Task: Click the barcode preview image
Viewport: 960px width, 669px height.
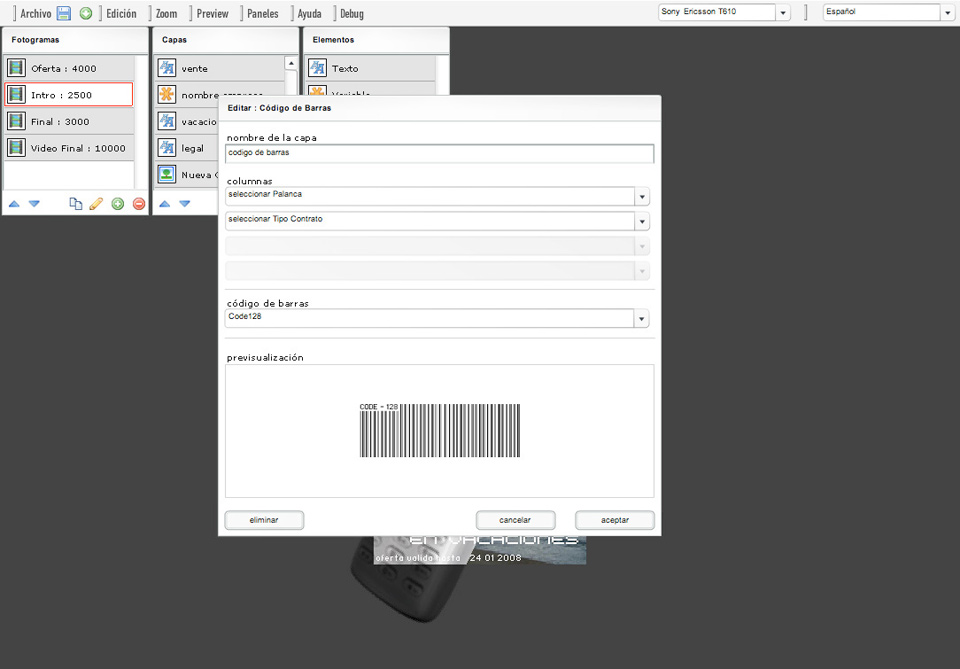Action: (440, 430)
